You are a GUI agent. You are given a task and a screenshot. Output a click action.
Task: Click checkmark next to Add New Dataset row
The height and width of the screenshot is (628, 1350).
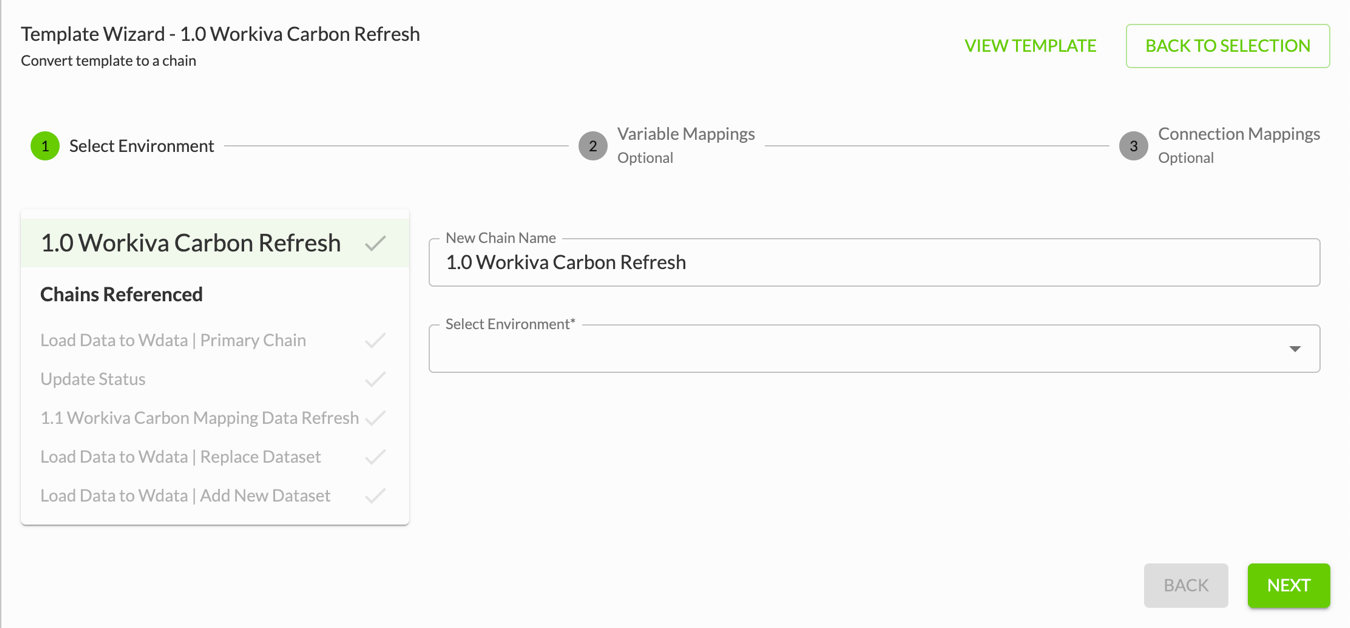(376, 496)
